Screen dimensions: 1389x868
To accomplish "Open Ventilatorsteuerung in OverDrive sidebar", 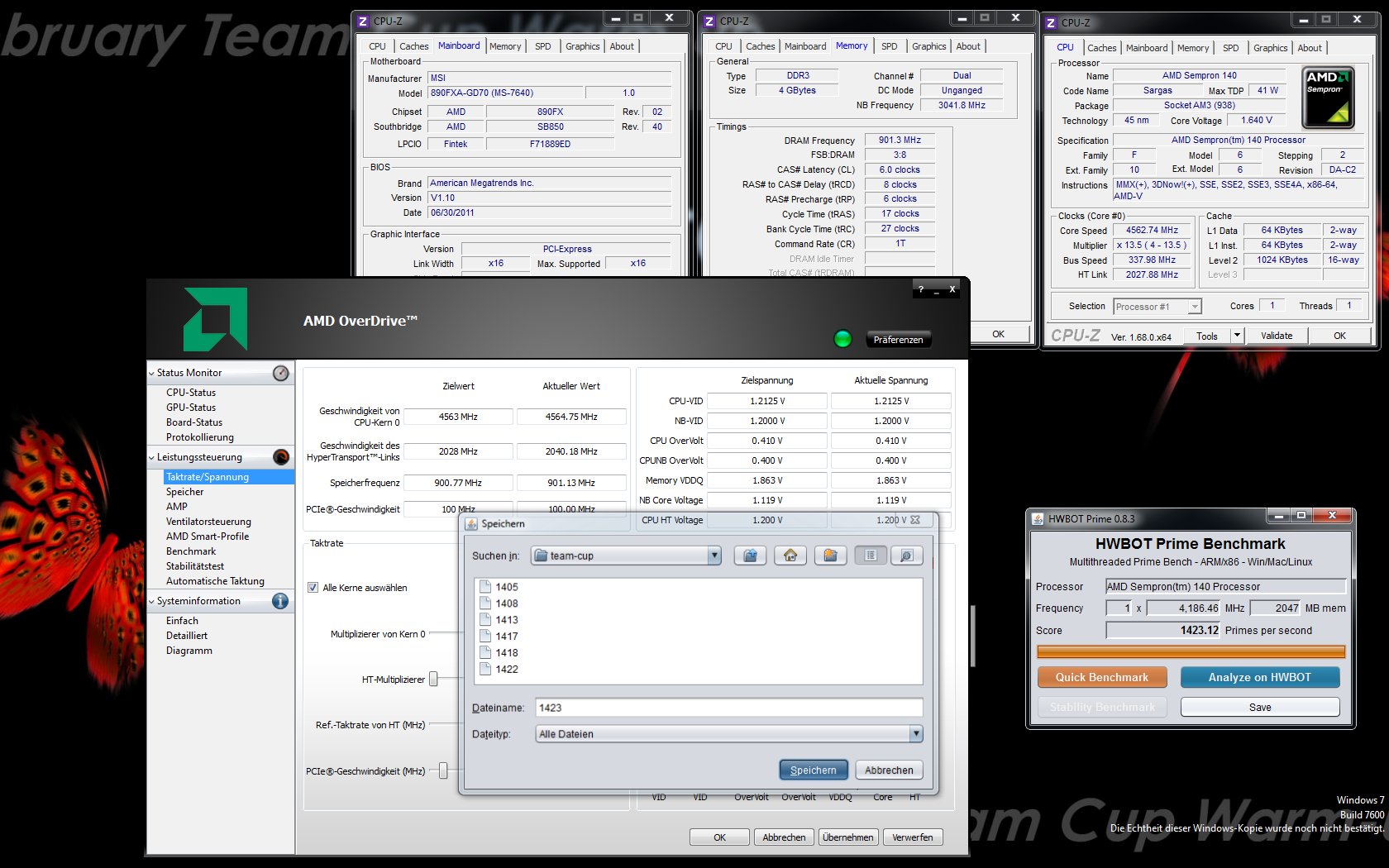I will click(x=208, y=522).
